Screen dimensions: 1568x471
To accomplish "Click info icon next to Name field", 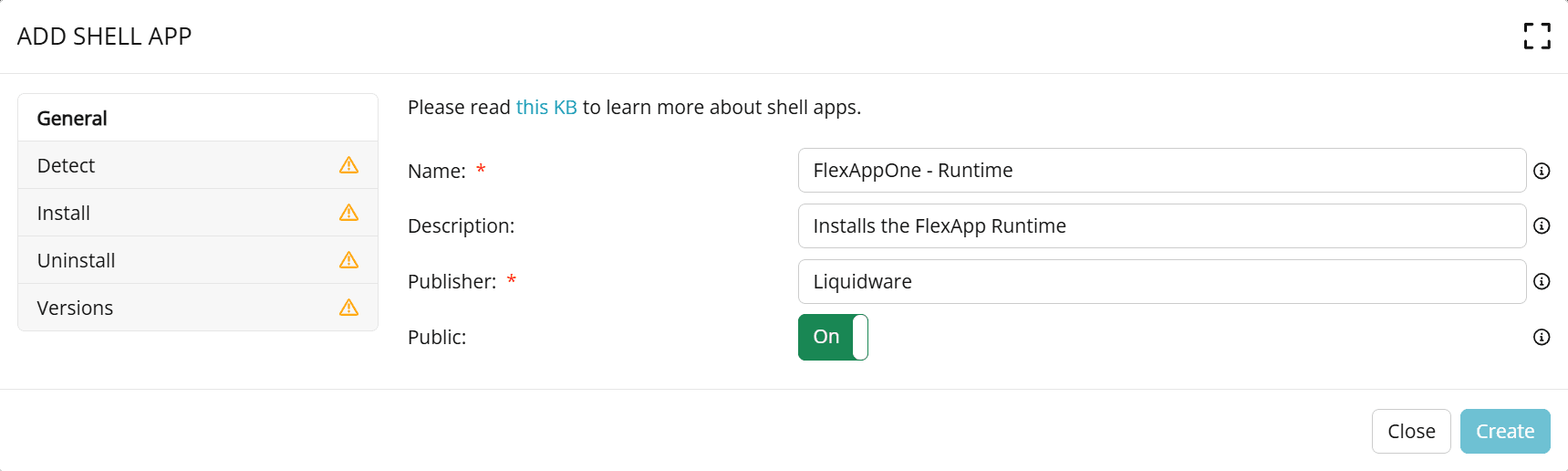I will coord(1542,171).
